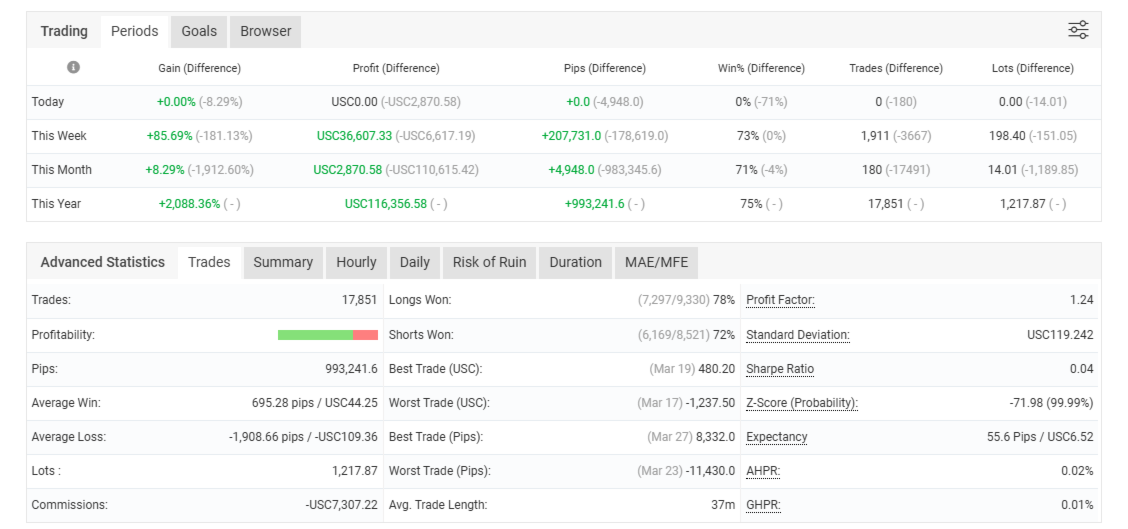Open the filter settings sliders icon
The height and width of the screenshot is (529, 1128).
pos(1078,30)
